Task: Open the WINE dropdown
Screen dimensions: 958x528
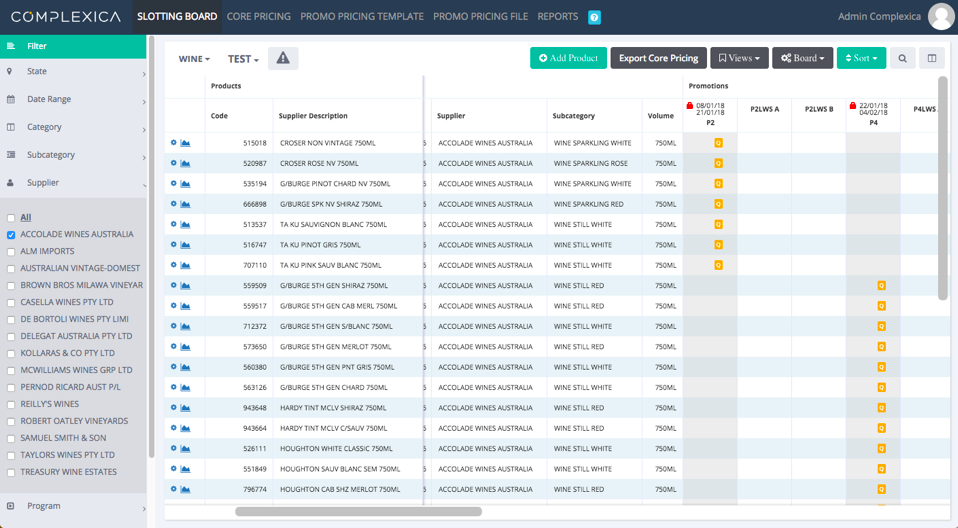Action: pyautogui.click(x=194, y=59)
